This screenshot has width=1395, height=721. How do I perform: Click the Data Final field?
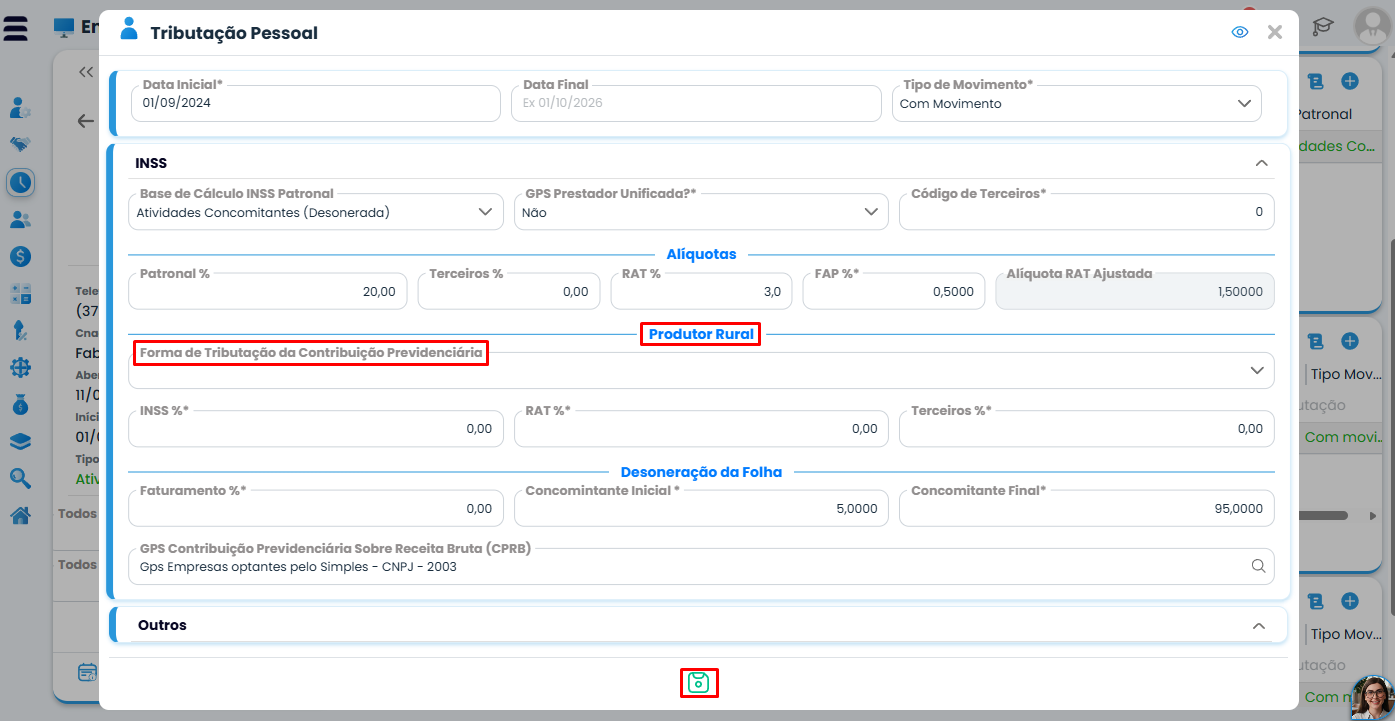click(x=696, y=104)
